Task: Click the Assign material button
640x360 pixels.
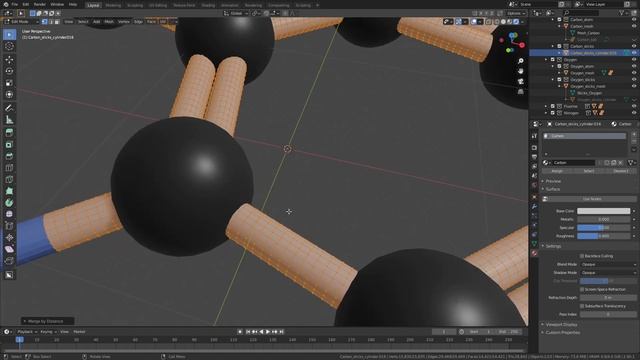Action: point(557,171)
